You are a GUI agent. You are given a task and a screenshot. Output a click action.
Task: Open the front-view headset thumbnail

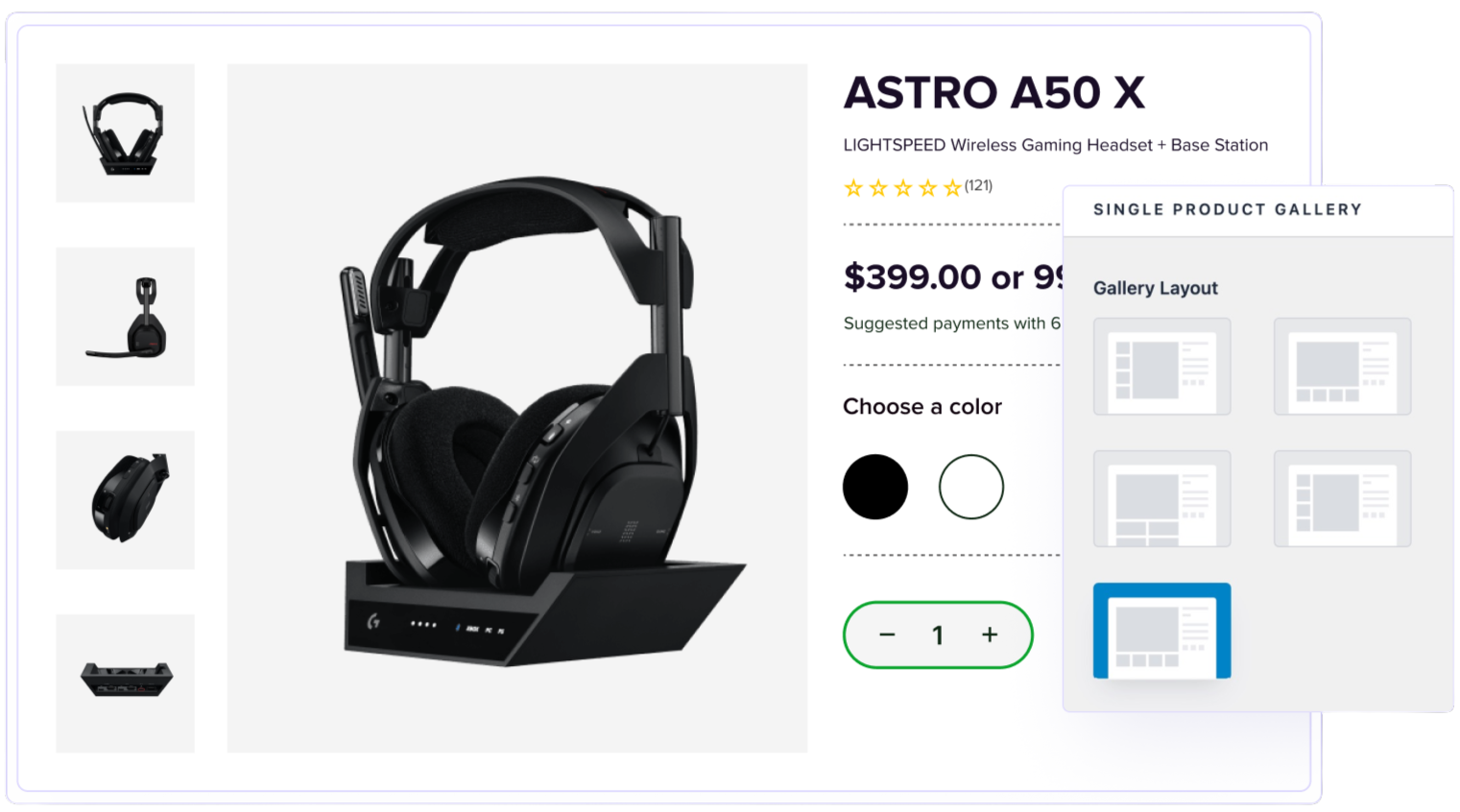coord(125,133)
